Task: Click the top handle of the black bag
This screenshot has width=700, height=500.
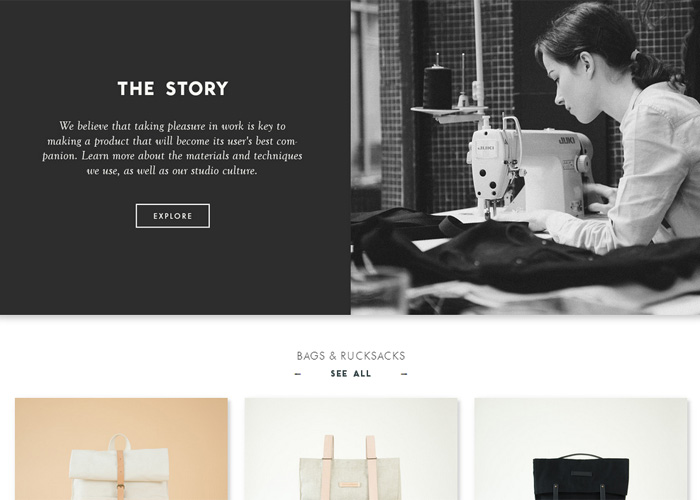Action: 580,456
